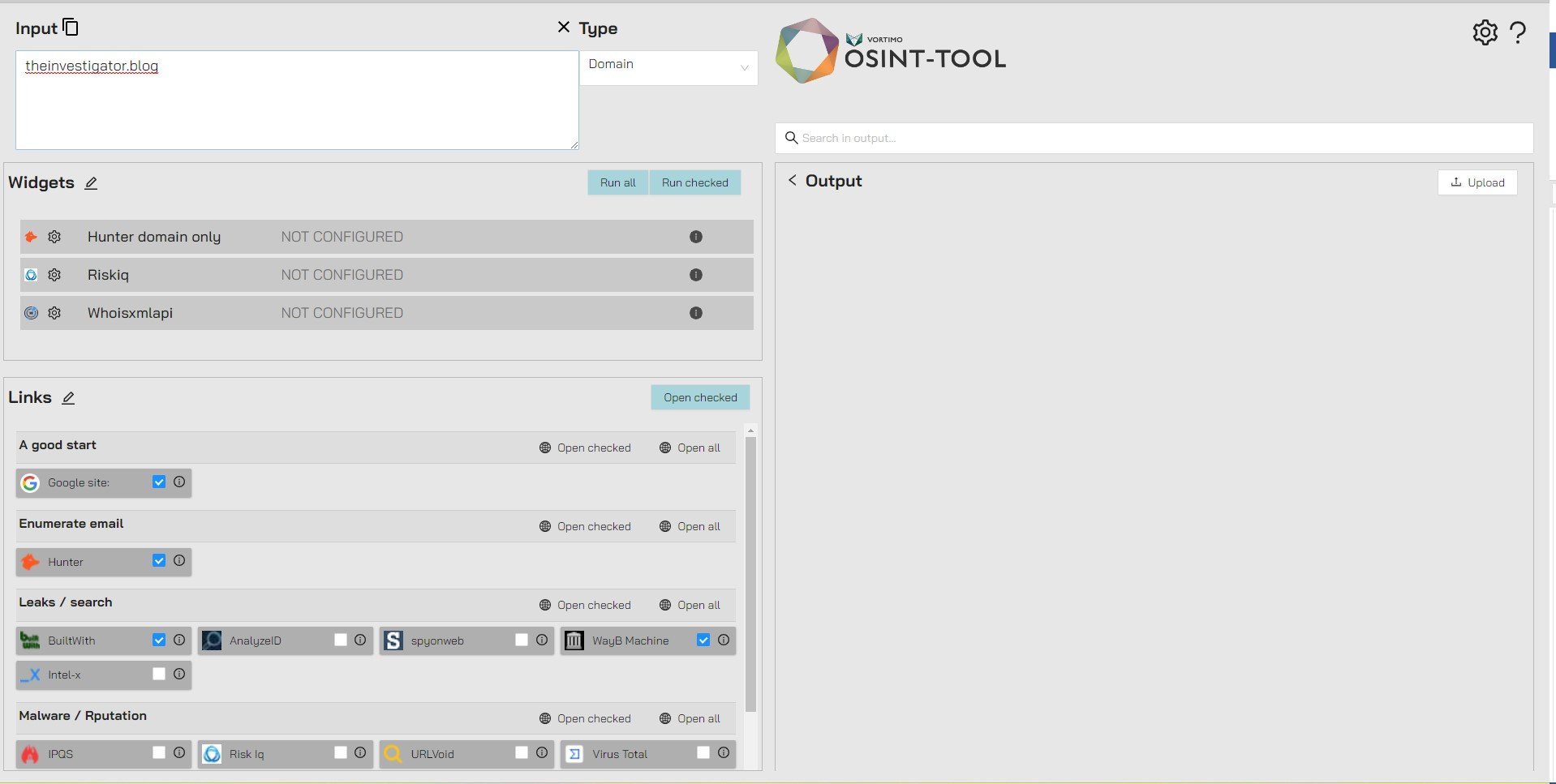Open the help question mark icon
1556x784 pixels.
[x=1519, y=32]
